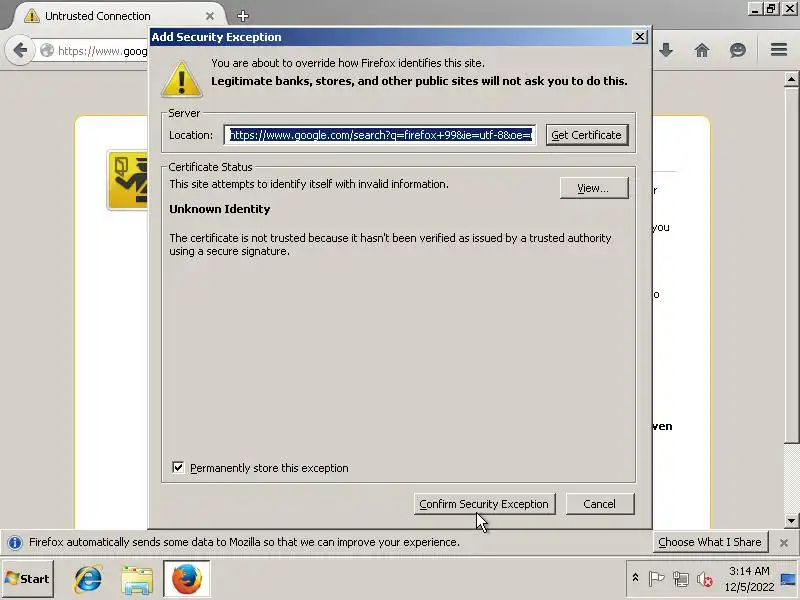
Task: Open the Firefox downloads arrow icon
Action: [666, 50]
